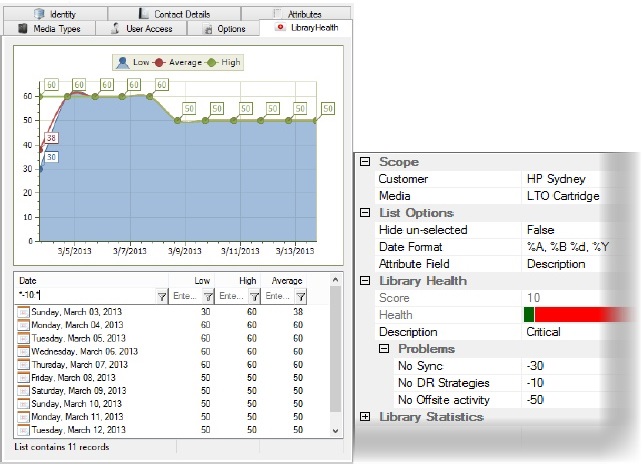Collapse the Library Health section
This screenshot has height=464, width=643.
pos(365,281)
